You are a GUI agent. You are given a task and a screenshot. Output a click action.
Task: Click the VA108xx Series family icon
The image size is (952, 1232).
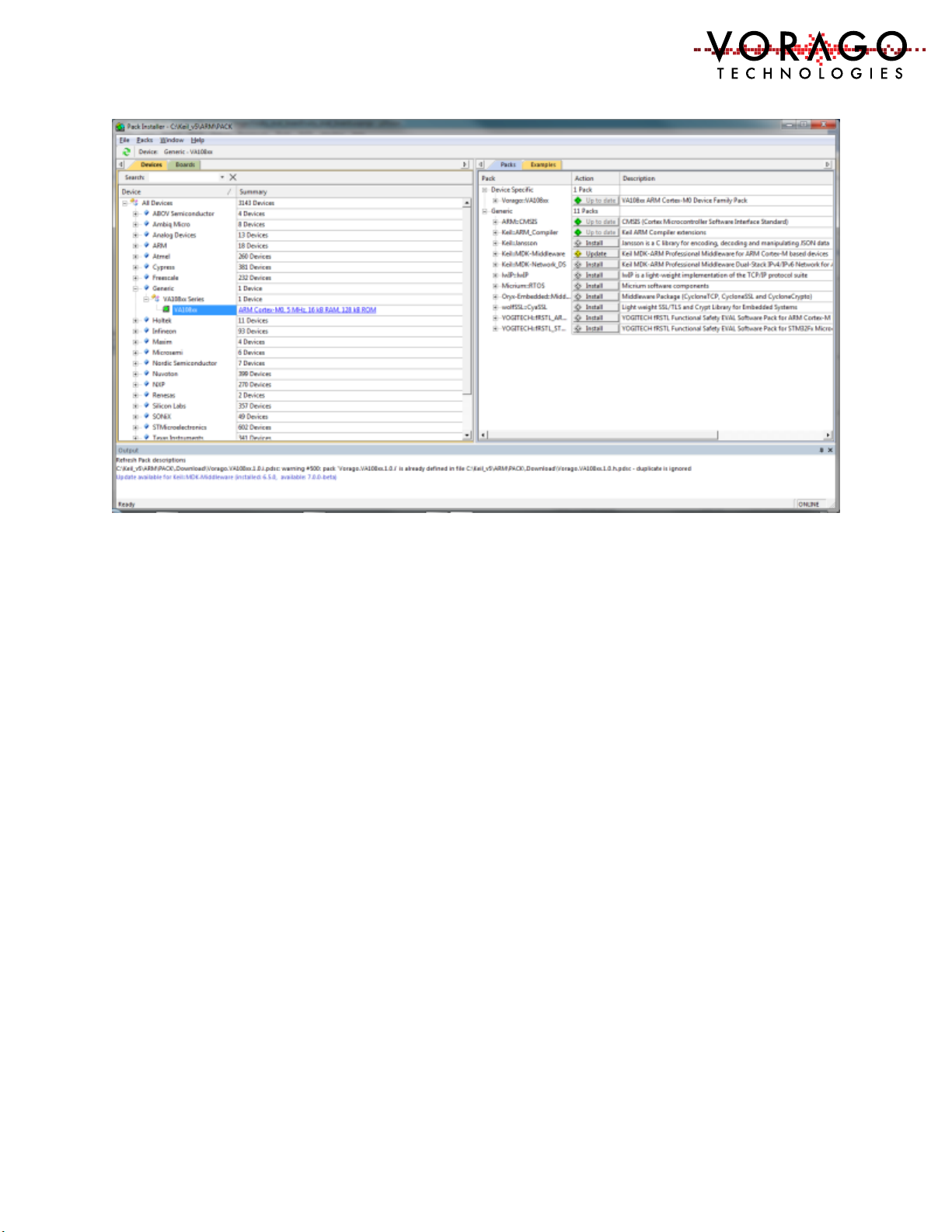[156, 298]
